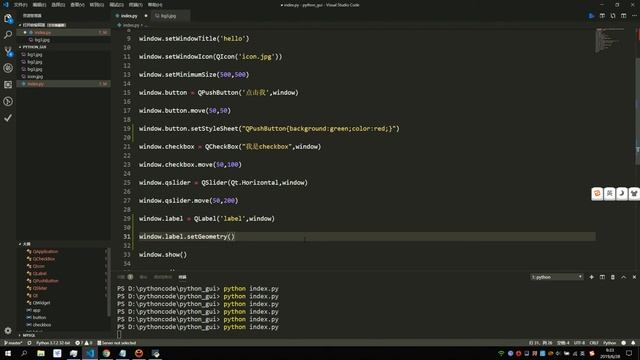Click the Python language mode in status bar
This screenshot has height=360, width=640.
tap(609, 343)
